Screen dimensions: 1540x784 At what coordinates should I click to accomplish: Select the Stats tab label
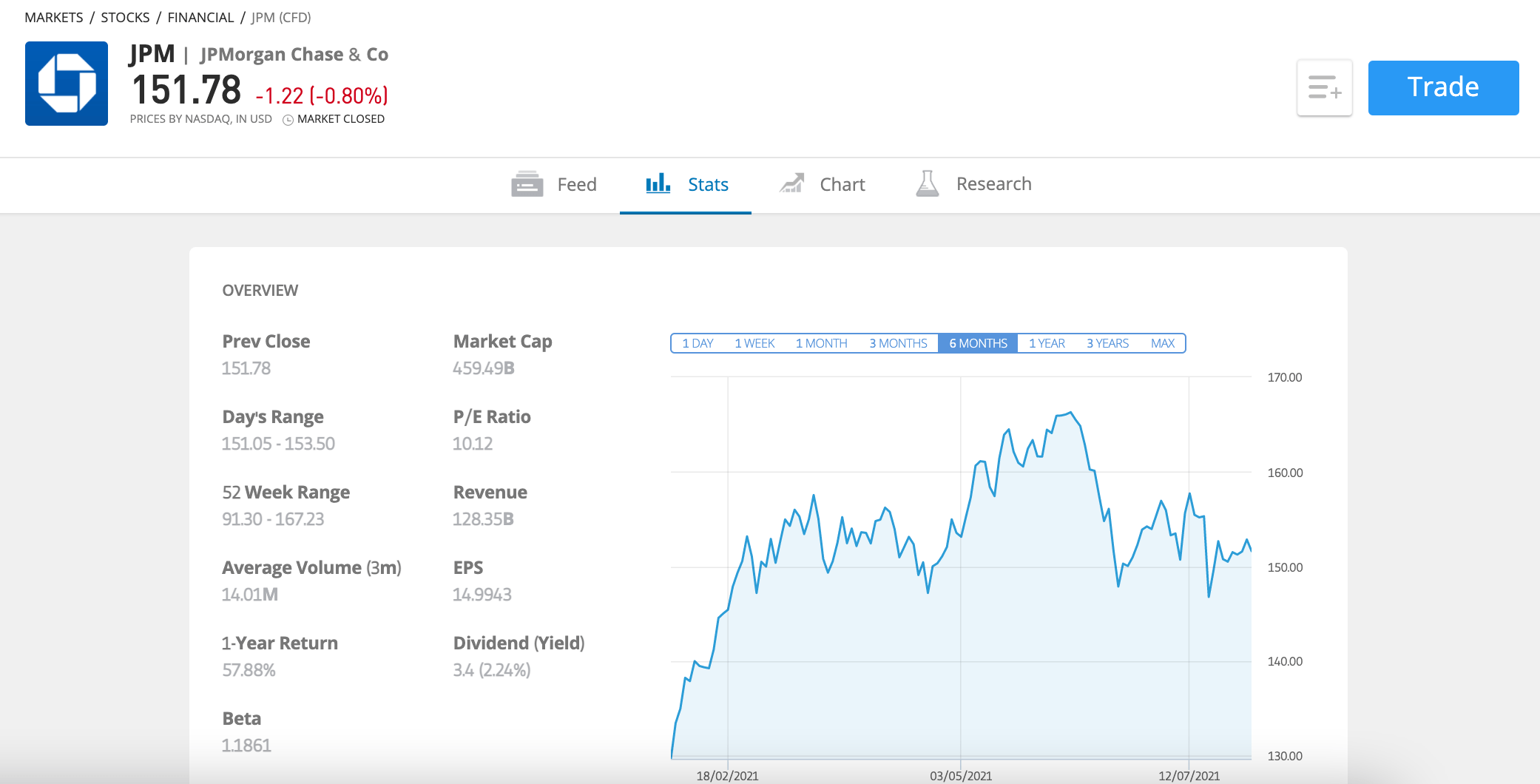pos(708,185)
